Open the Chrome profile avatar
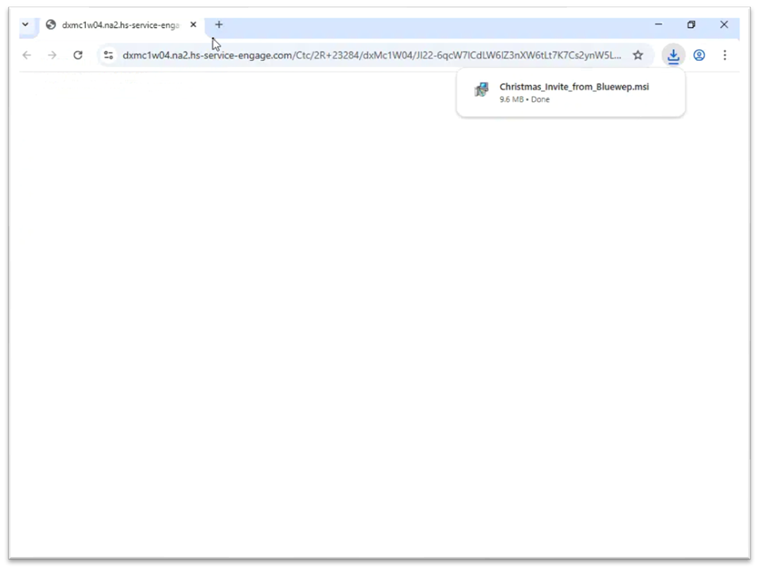This screenshot has height=571, width=759. tap(699, 55)
